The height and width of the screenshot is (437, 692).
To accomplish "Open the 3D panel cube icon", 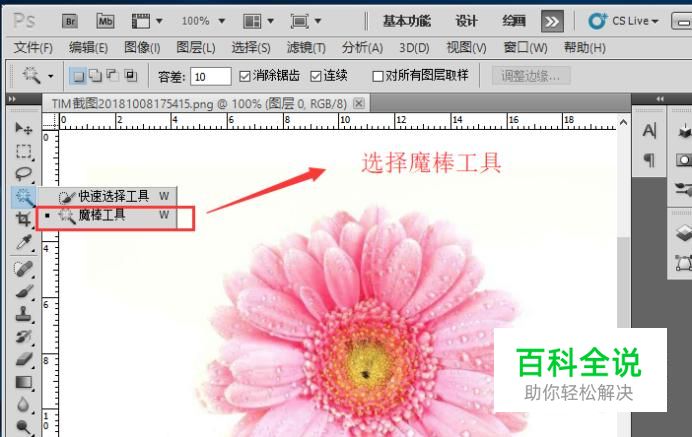I will [x=684, y=131].
